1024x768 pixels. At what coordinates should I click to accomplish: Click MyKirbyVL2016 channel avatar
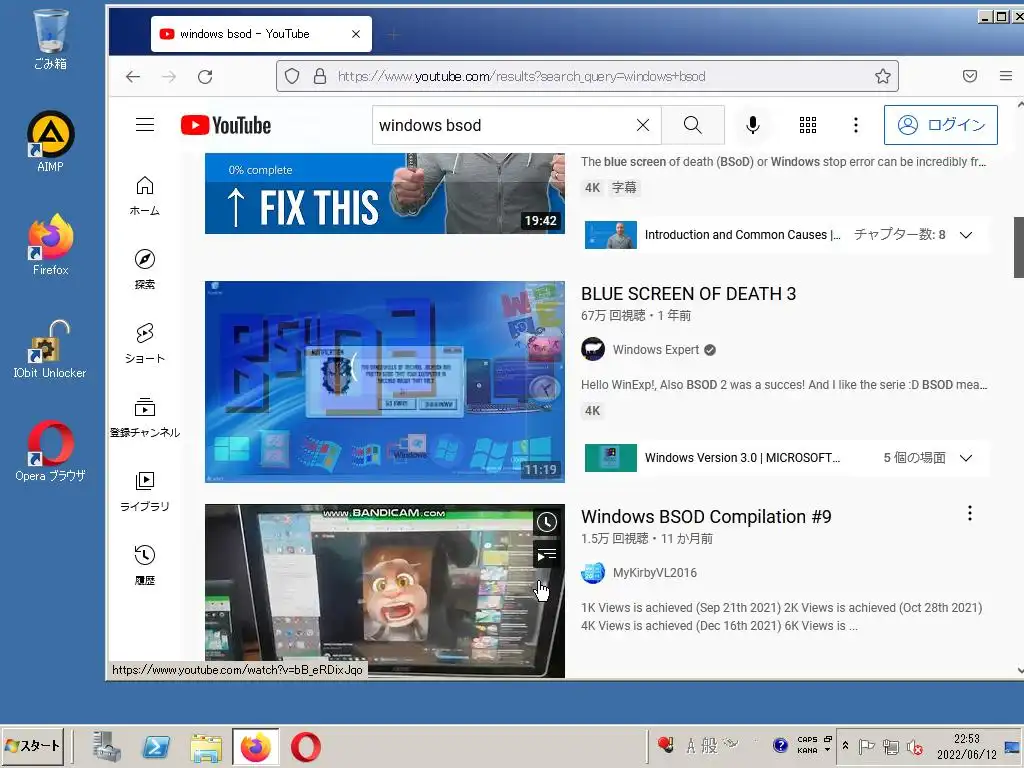(593, 573)
